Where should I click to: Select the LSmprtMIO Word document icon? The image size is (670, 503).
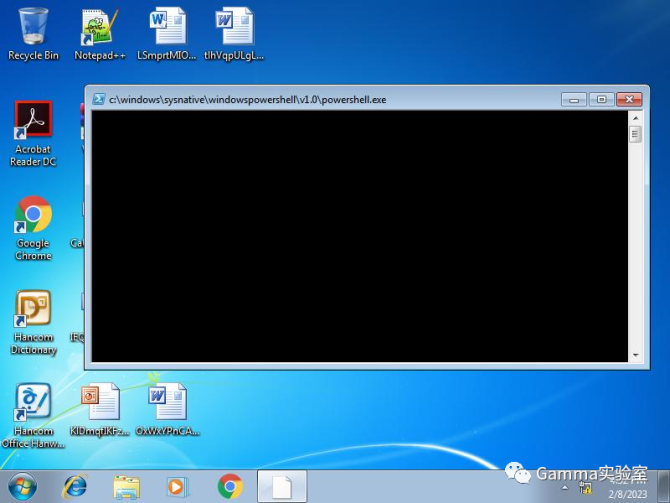(x=167, y=34)
